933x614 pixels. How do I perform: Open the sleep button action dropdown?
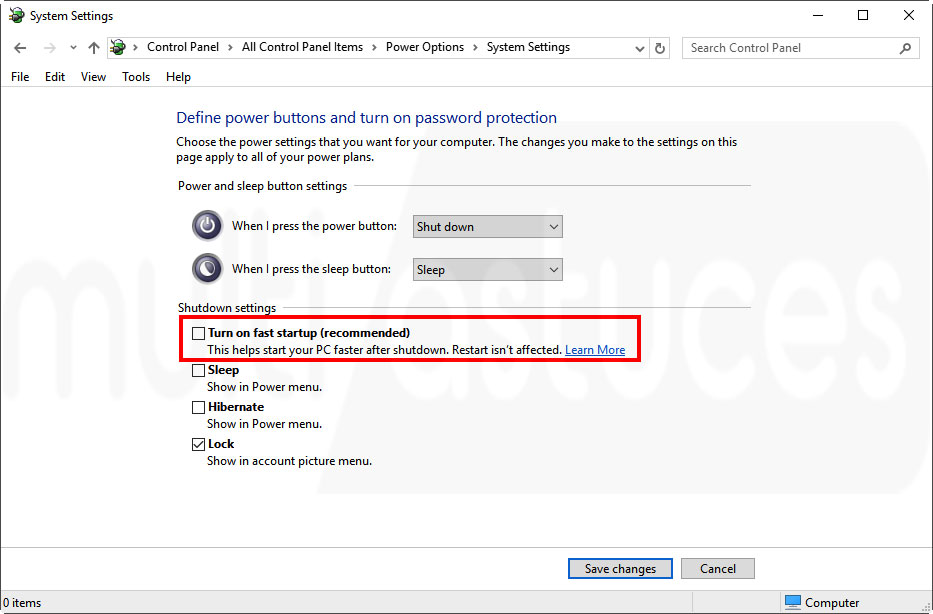coord(487,270)
